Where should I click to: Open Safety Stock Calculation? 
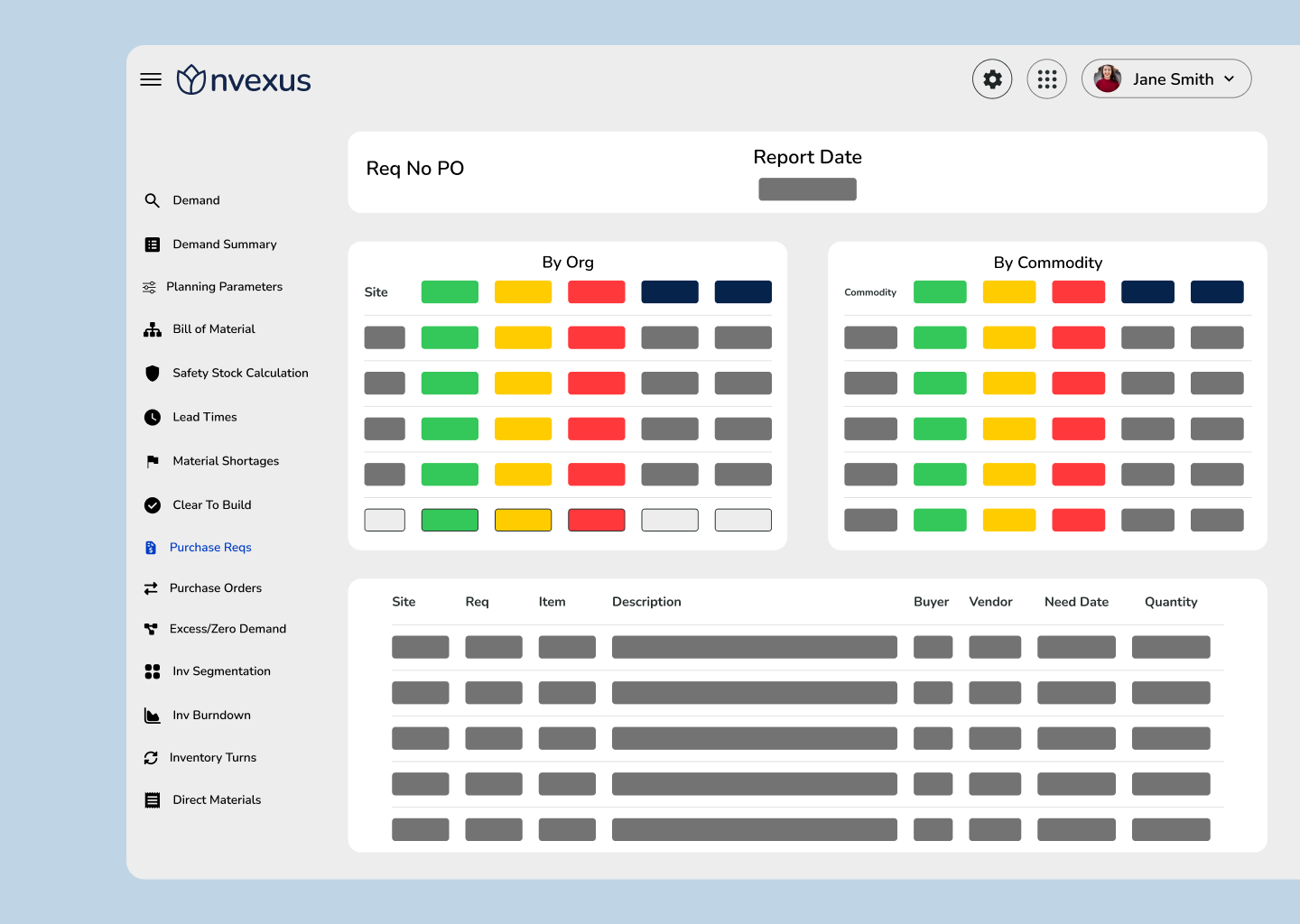click(x=240, y=373)
